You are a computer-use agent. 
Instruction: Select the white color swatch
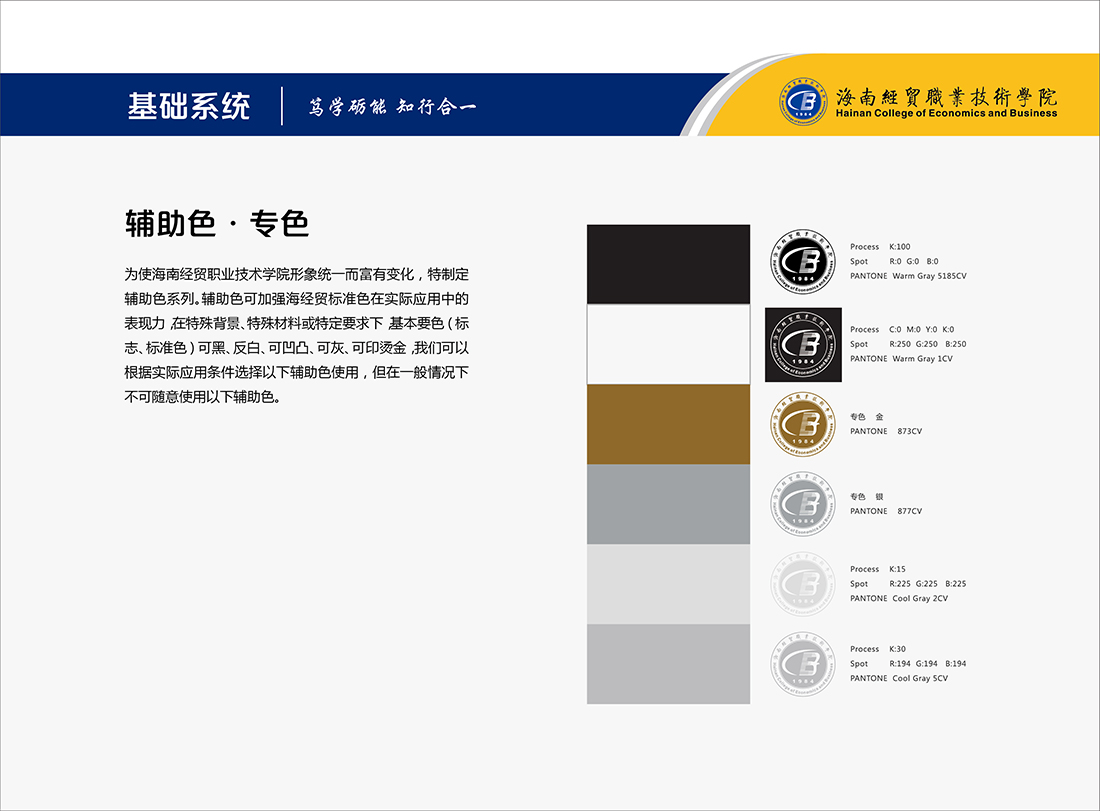tap(668, 344)
